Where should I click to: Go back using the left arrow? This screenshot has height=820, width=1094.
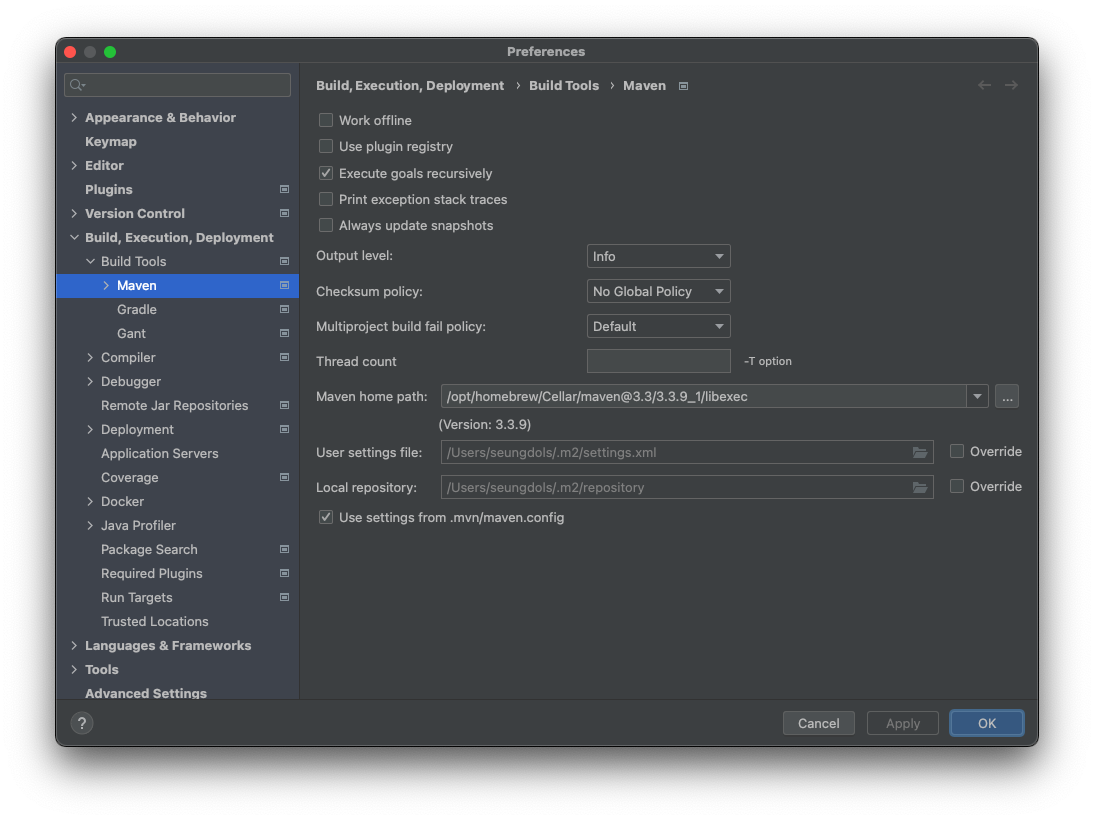tap(984, 85)
